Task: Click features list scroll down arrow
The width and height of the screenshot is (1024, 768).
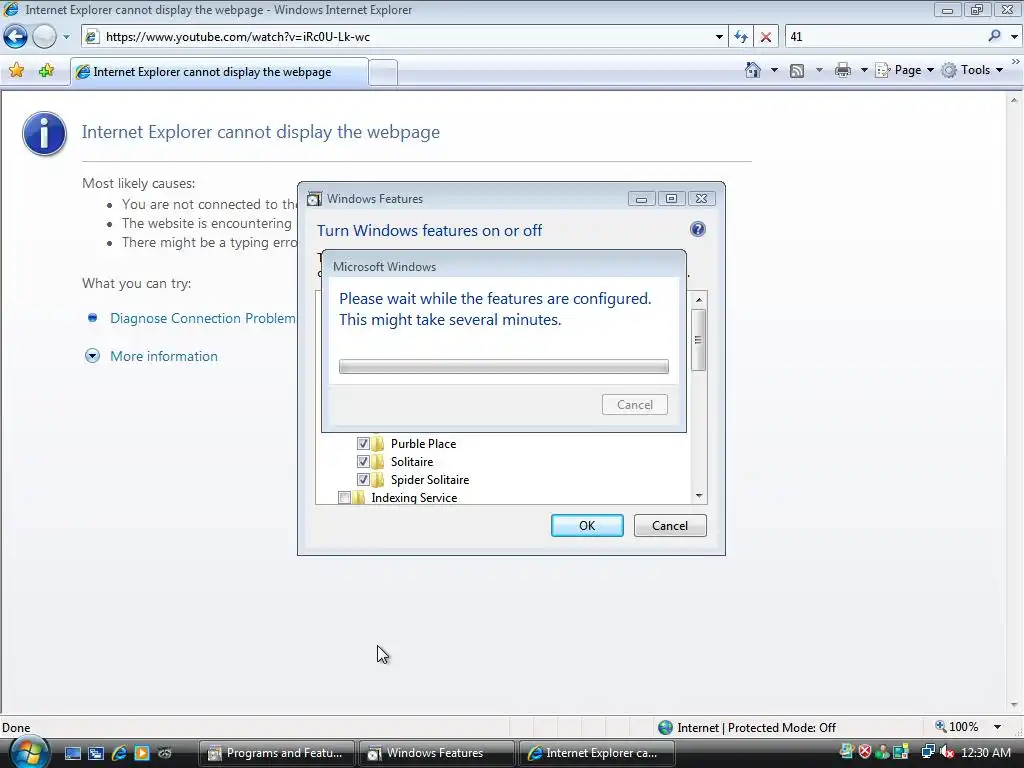Action: pyautogui.click(x=699, y=496)
